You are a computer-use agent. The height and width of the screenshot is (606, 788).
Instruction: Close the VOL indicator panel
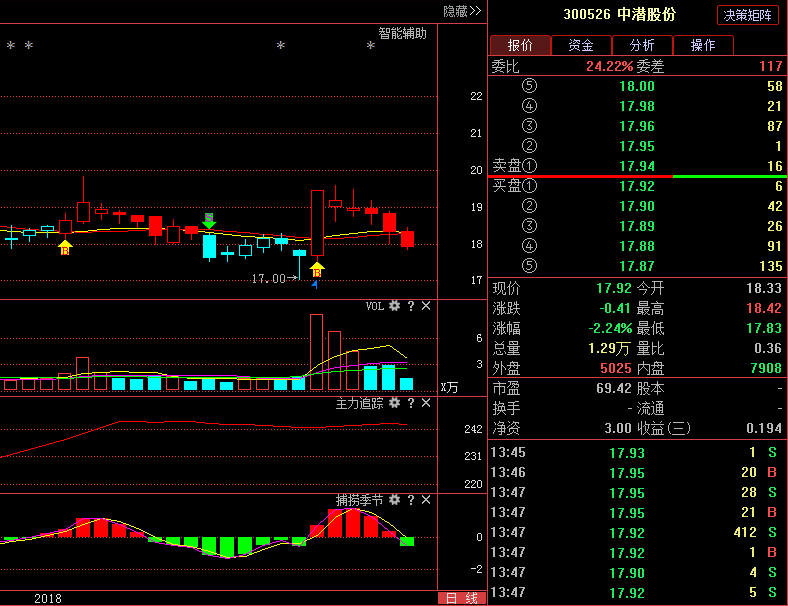[x=426, y=306]
